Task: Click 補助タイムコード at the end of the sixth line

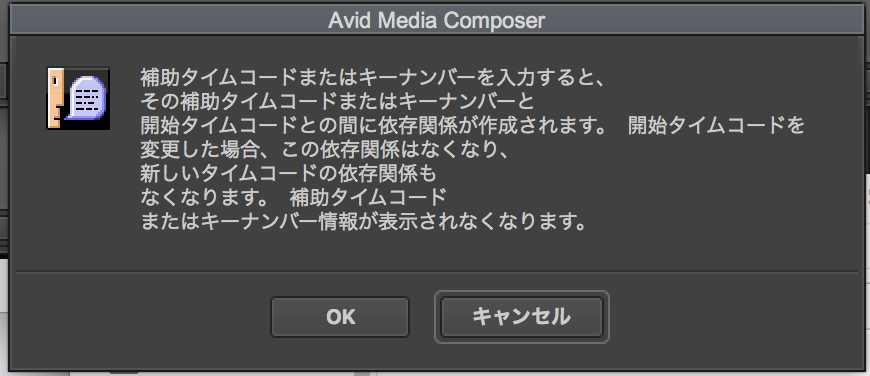Action: pyautogui.click(x=368, y=198)
